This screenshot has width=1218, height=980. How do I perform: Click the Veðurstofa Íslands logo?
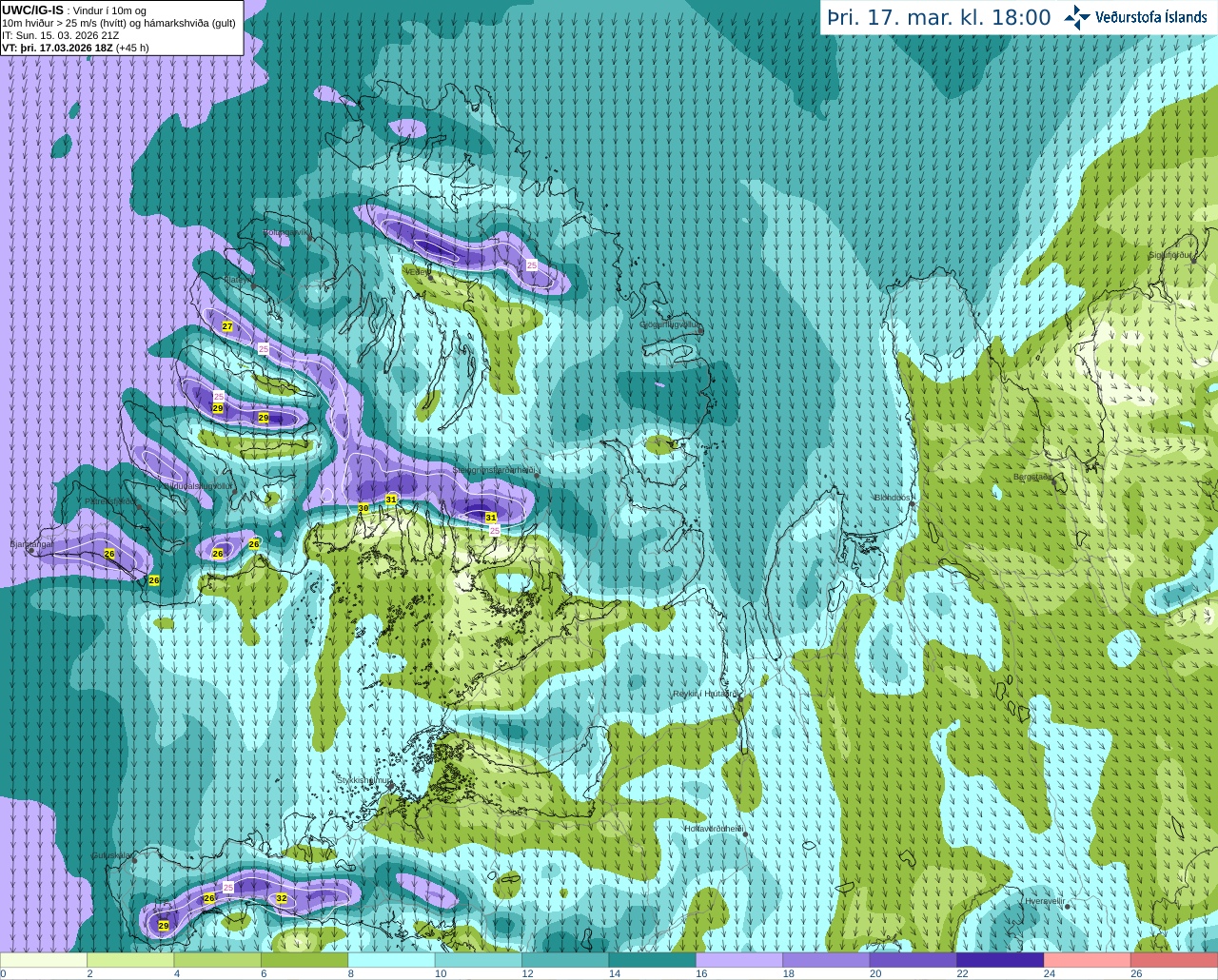(x=1135, y=17)
